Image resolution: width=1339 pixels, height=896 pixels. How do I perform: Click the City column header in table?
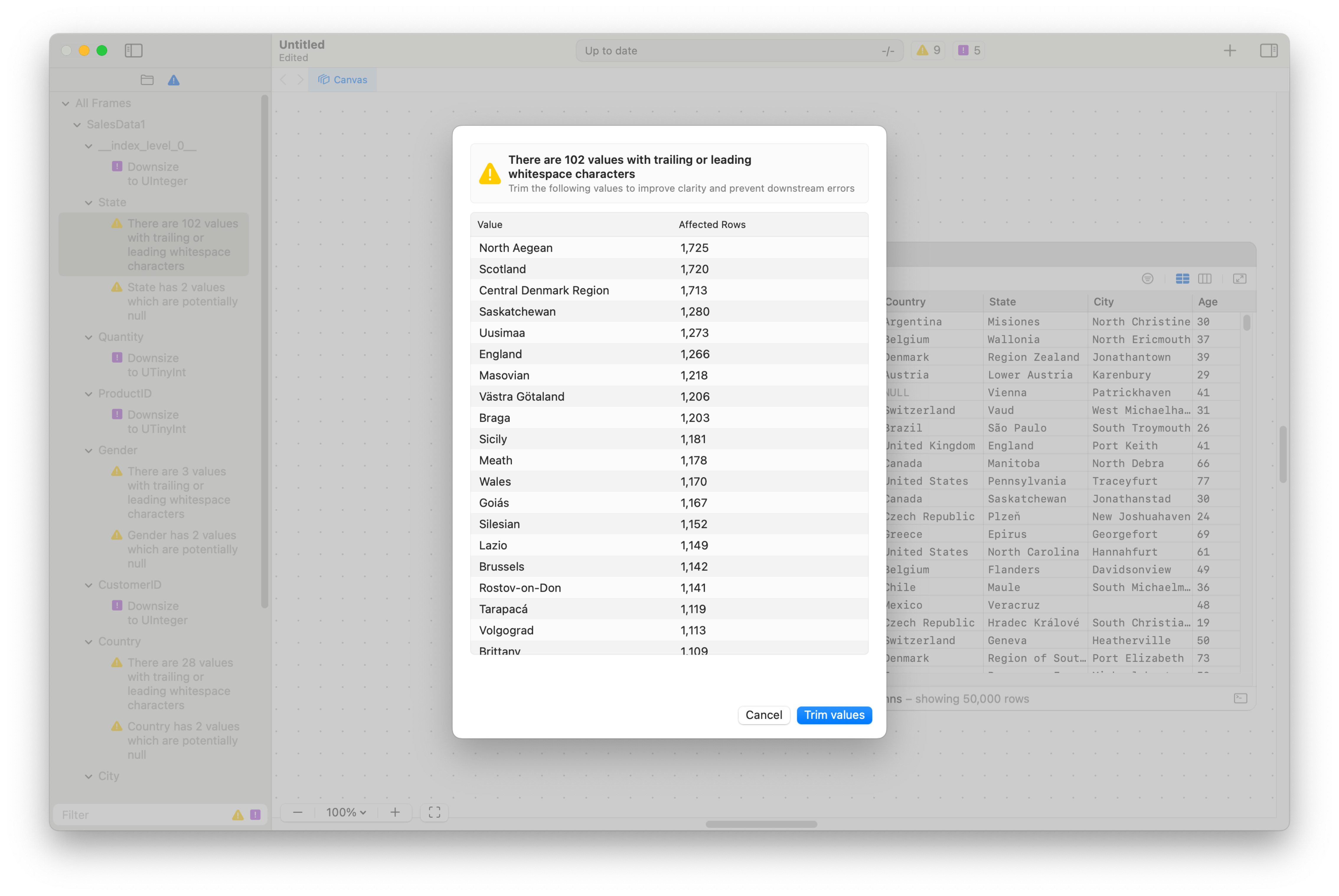point(1140,302)
